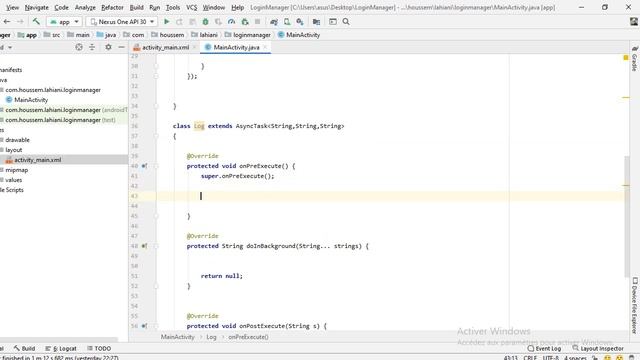Click the navigate Back arrow icon
This screenshot has width=640, height=360.
tap(7, 22)
